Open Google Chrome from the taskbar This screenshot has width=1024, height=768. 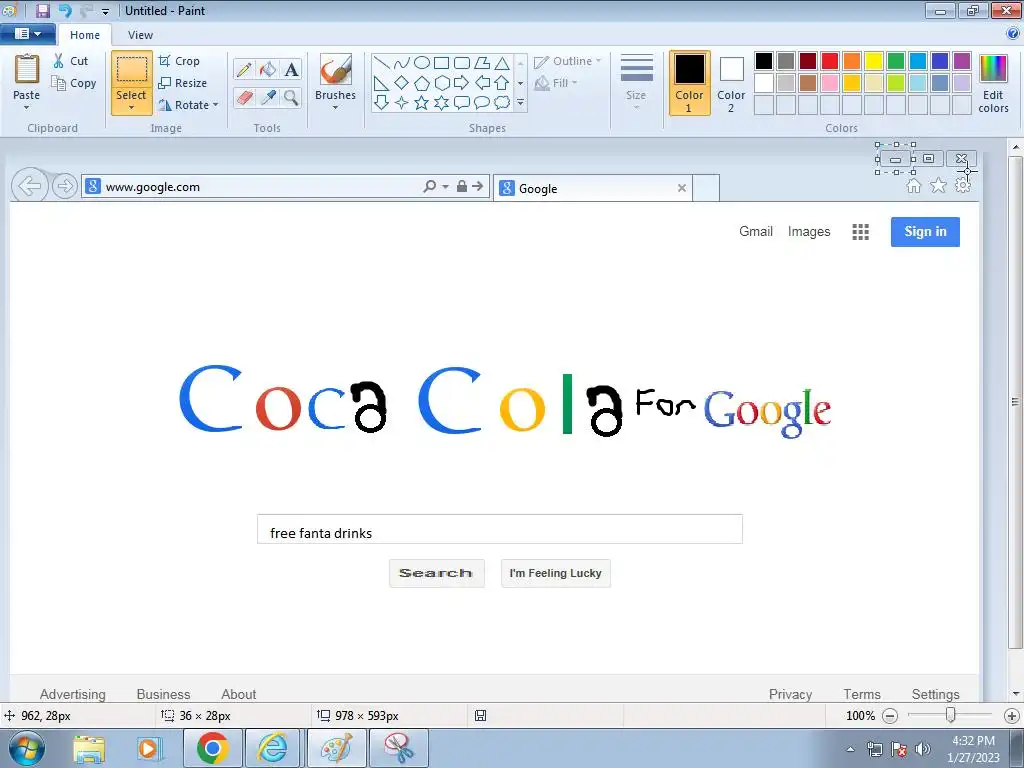point(212,748)
